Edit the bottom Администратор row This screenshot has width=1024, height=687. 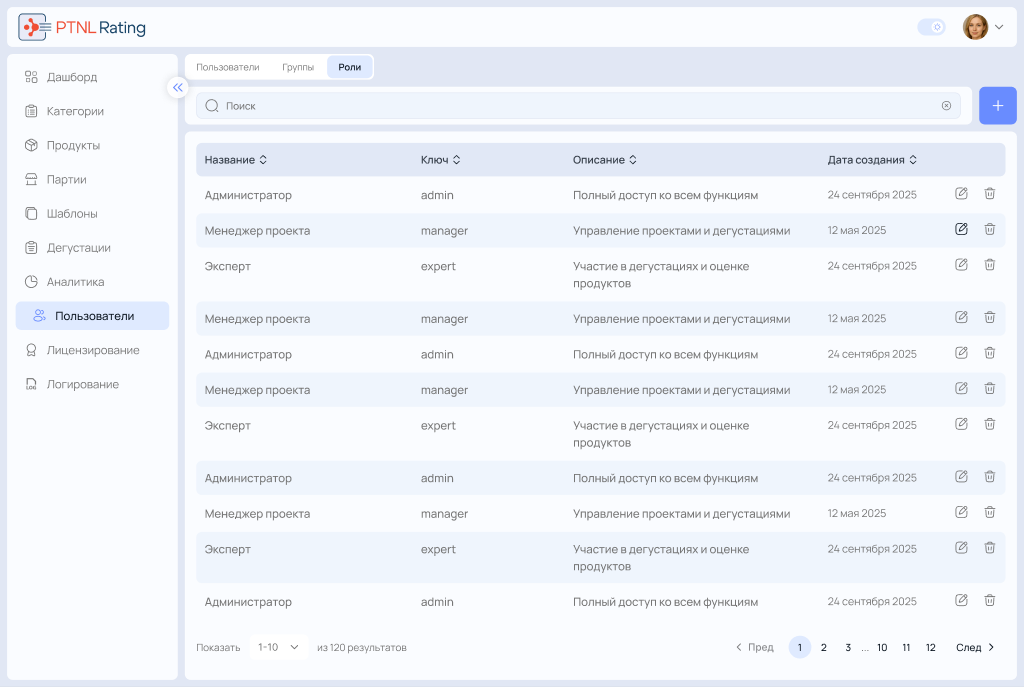pos(961,600)
